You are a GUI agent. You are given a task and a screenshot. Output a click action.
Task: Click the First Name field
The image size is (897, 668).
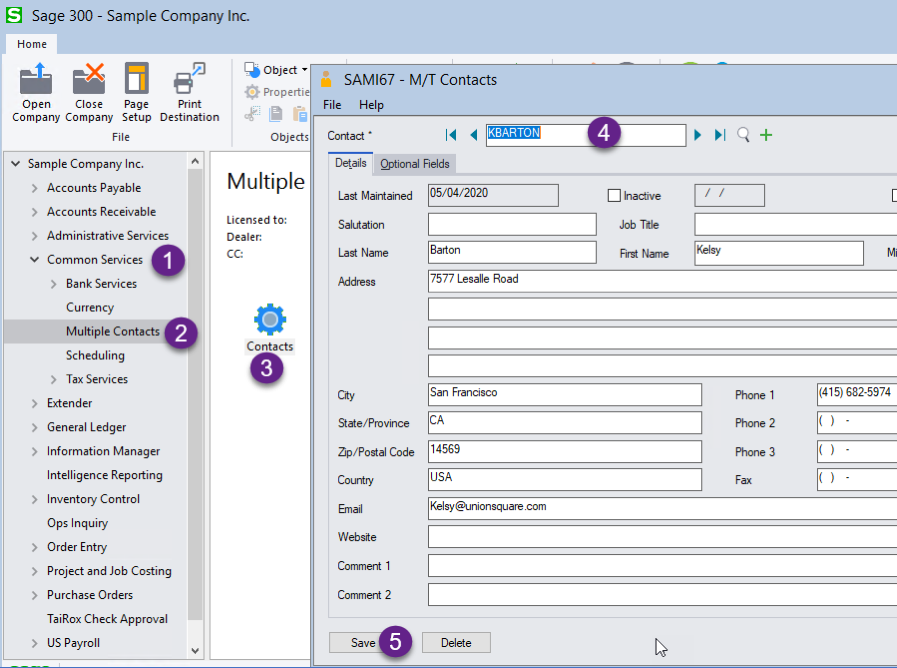pyautogui.click(x=779, y=253)
